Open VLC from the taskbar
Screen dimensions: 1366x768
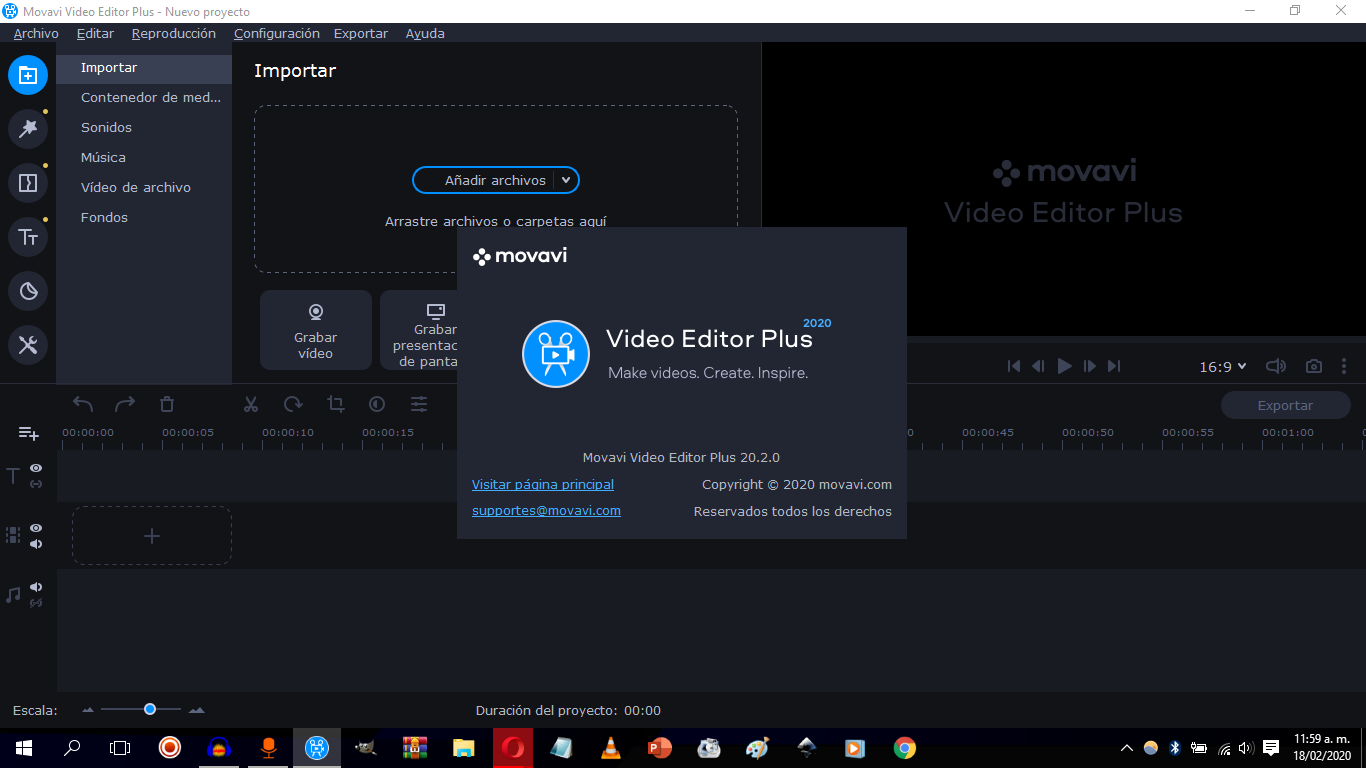(x=610, y=748)
